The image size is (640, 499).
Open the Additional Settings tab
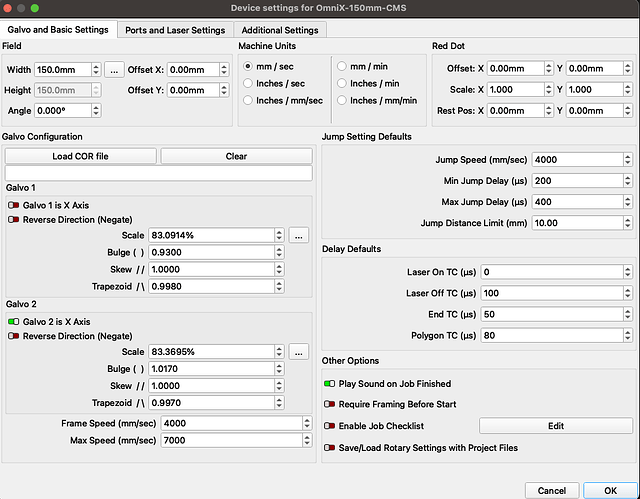[280, 30]
